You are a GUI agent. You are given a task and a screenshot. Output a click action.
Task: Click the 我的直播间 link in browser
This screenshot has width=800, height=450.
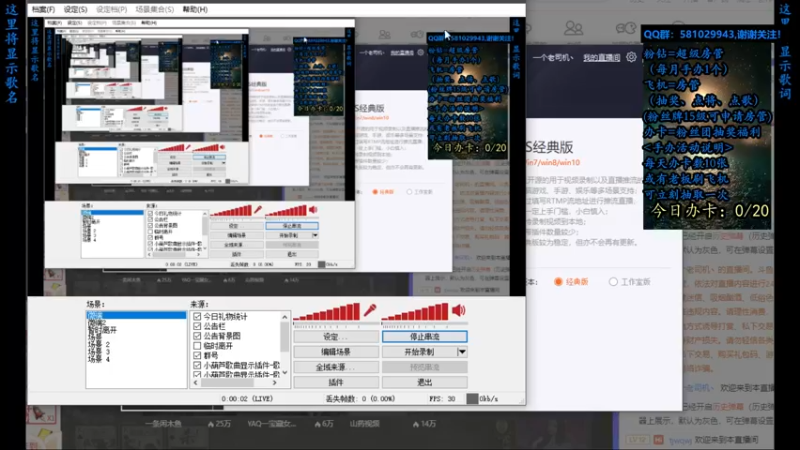(x=602, y=58)
